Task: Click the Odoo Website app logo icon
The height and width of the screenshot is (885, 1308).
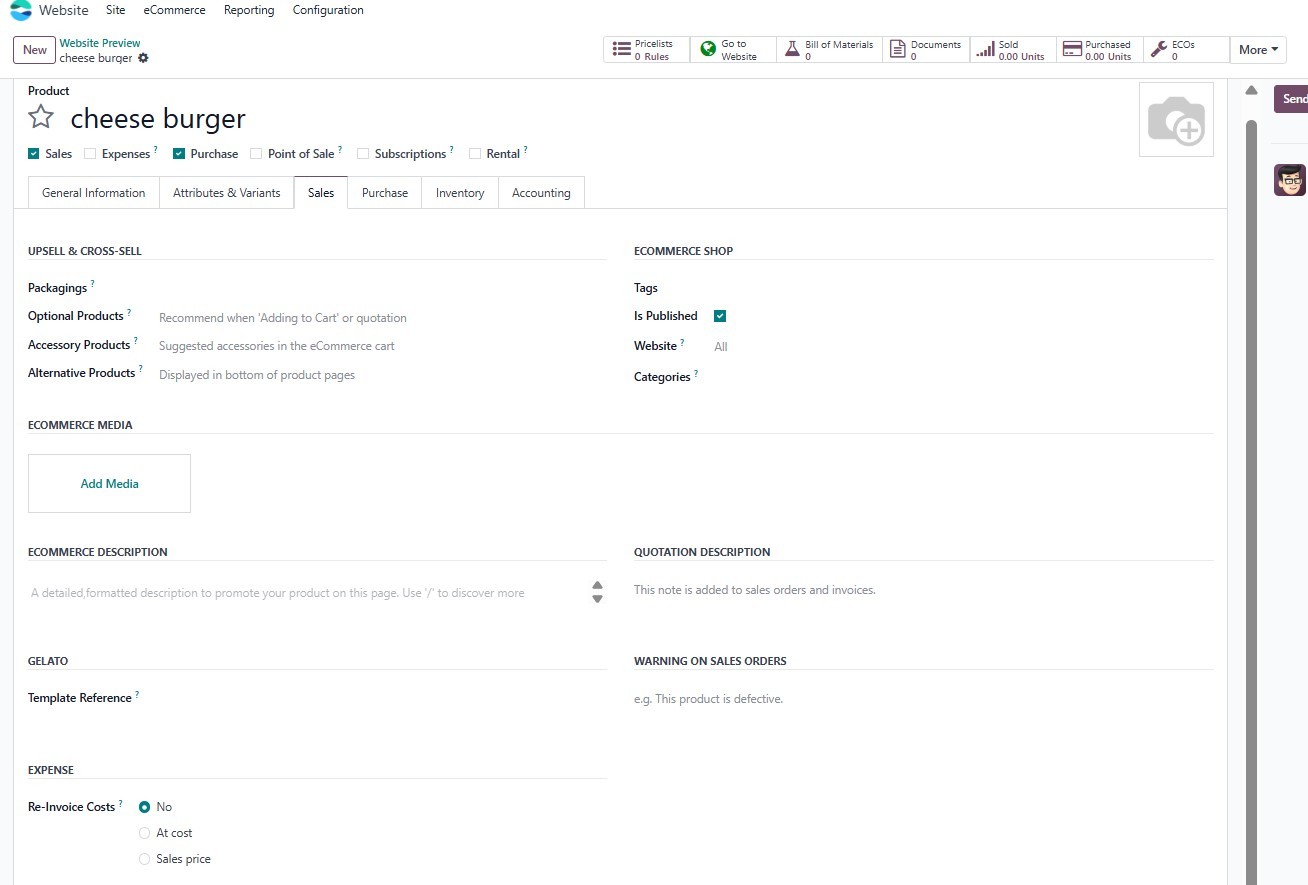Action: coord(20,10)
